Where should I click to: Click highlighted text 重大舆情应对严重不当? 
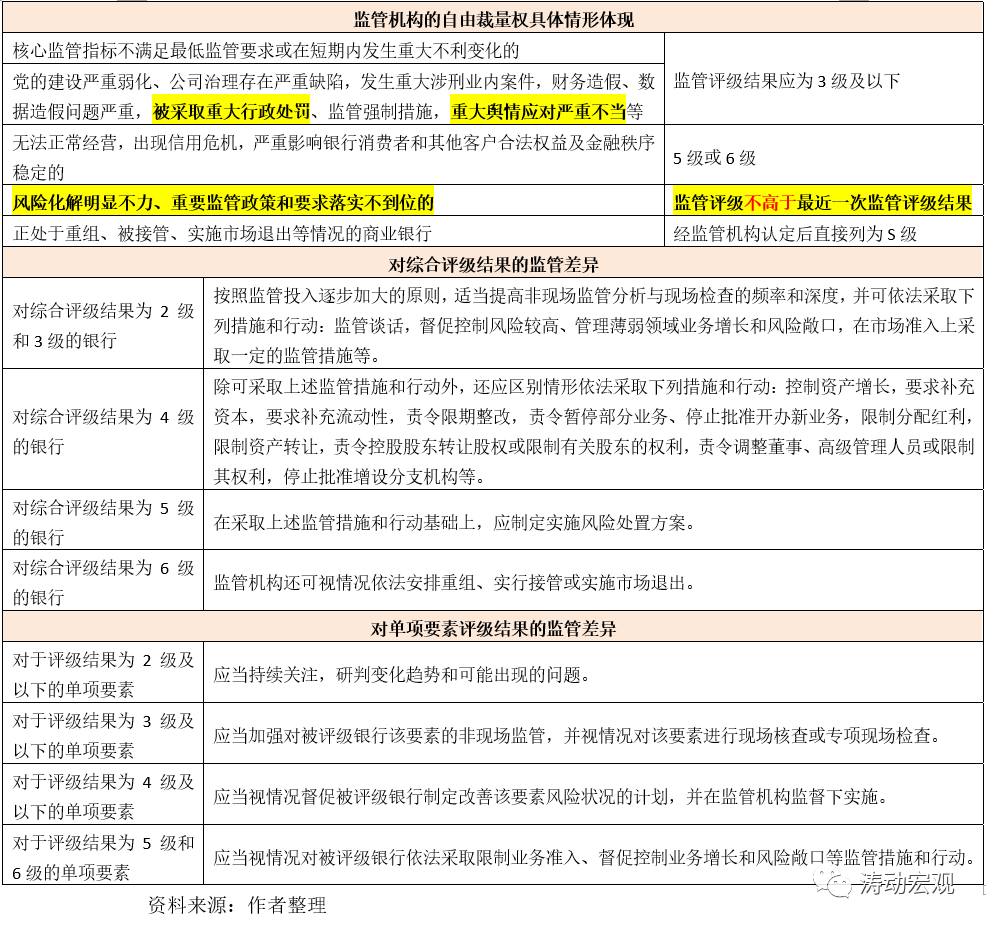coord(538,110)
